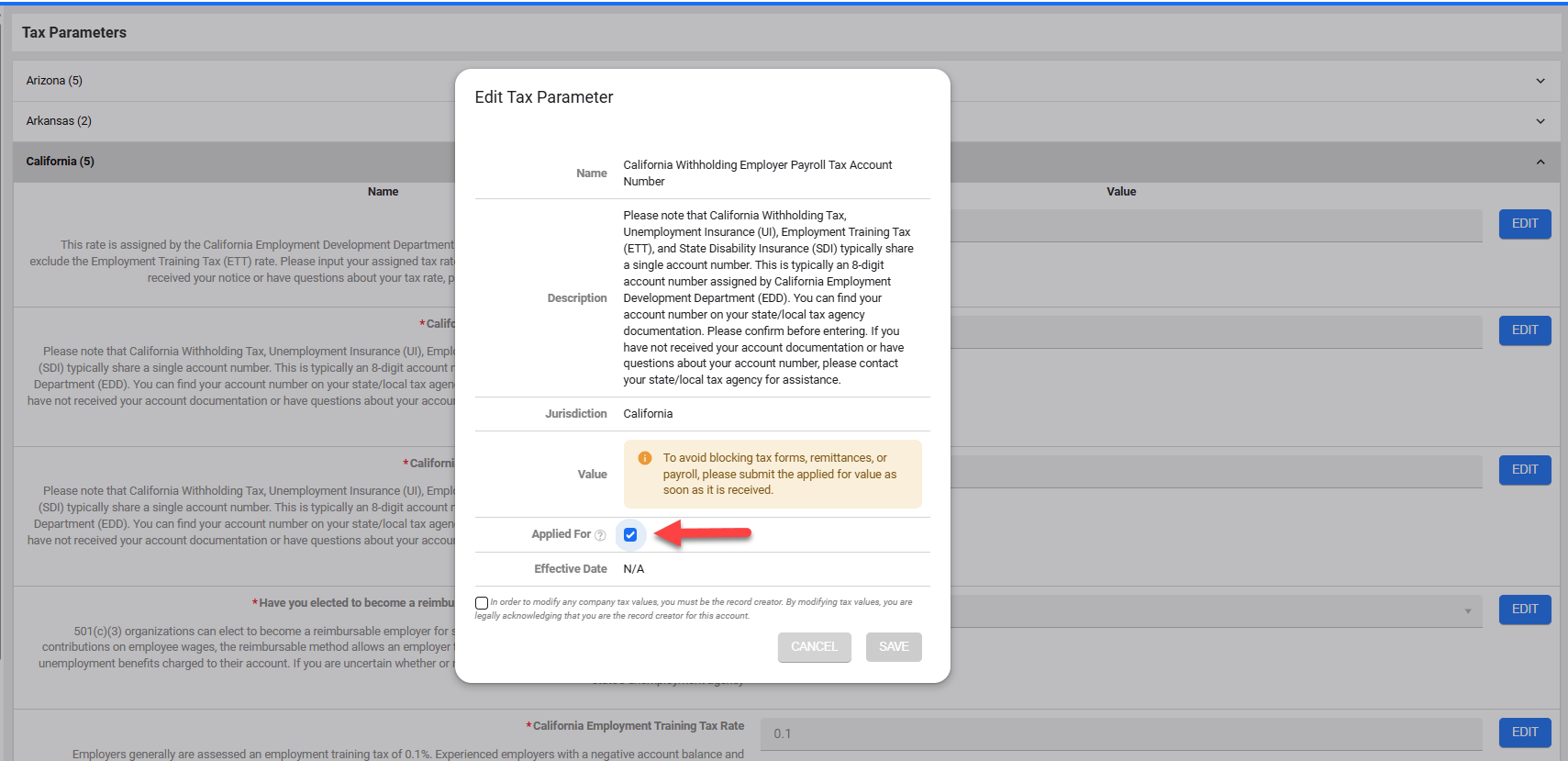
Task: Open the reimbursable employer dropdown arrow
Action: 1468,611
